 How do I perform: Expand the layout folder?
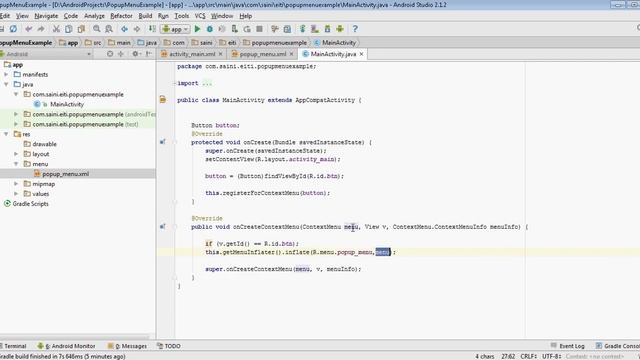(x=16, y=154)
